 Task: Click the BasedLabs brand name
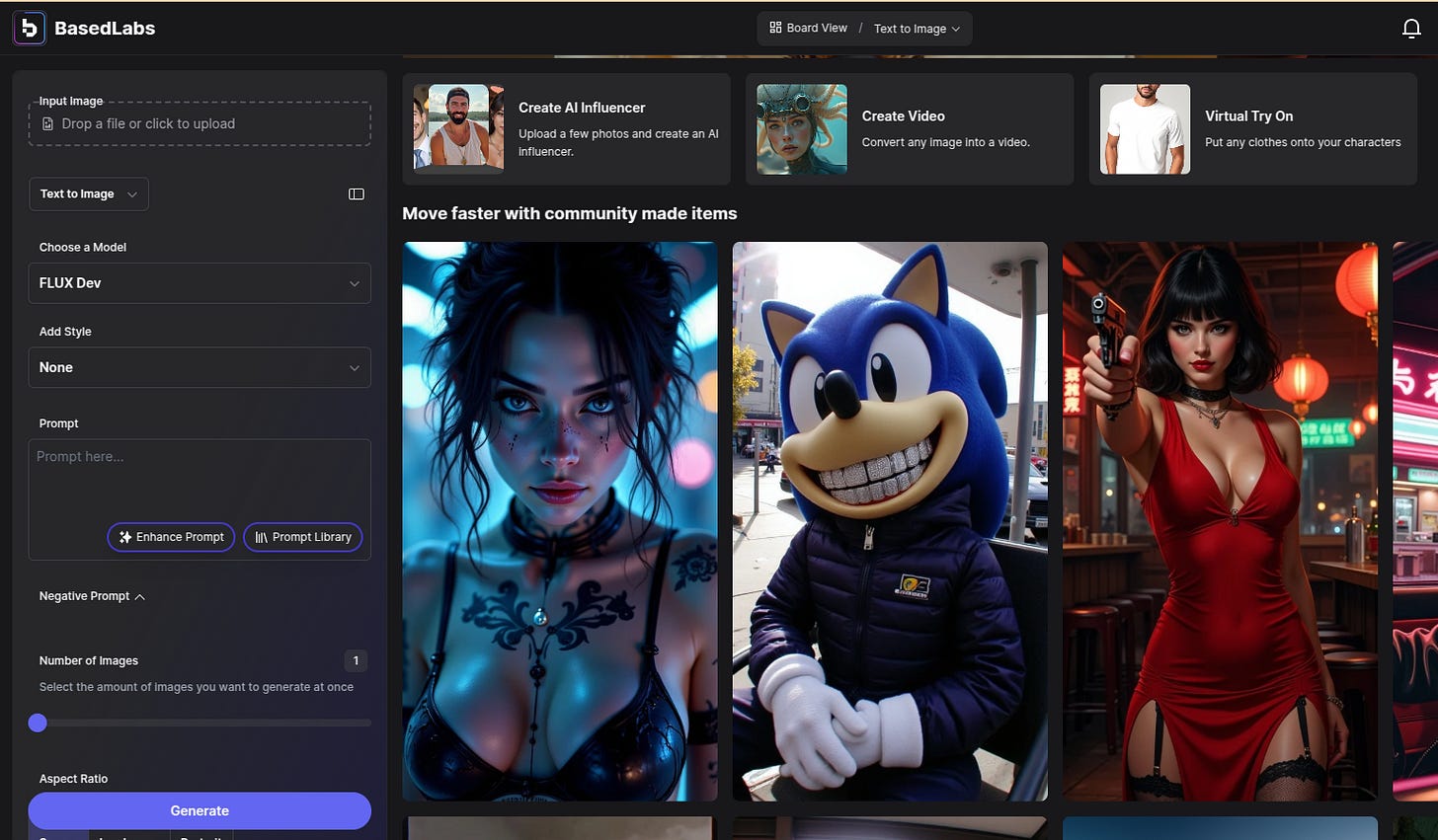click(x=105, y=29)
